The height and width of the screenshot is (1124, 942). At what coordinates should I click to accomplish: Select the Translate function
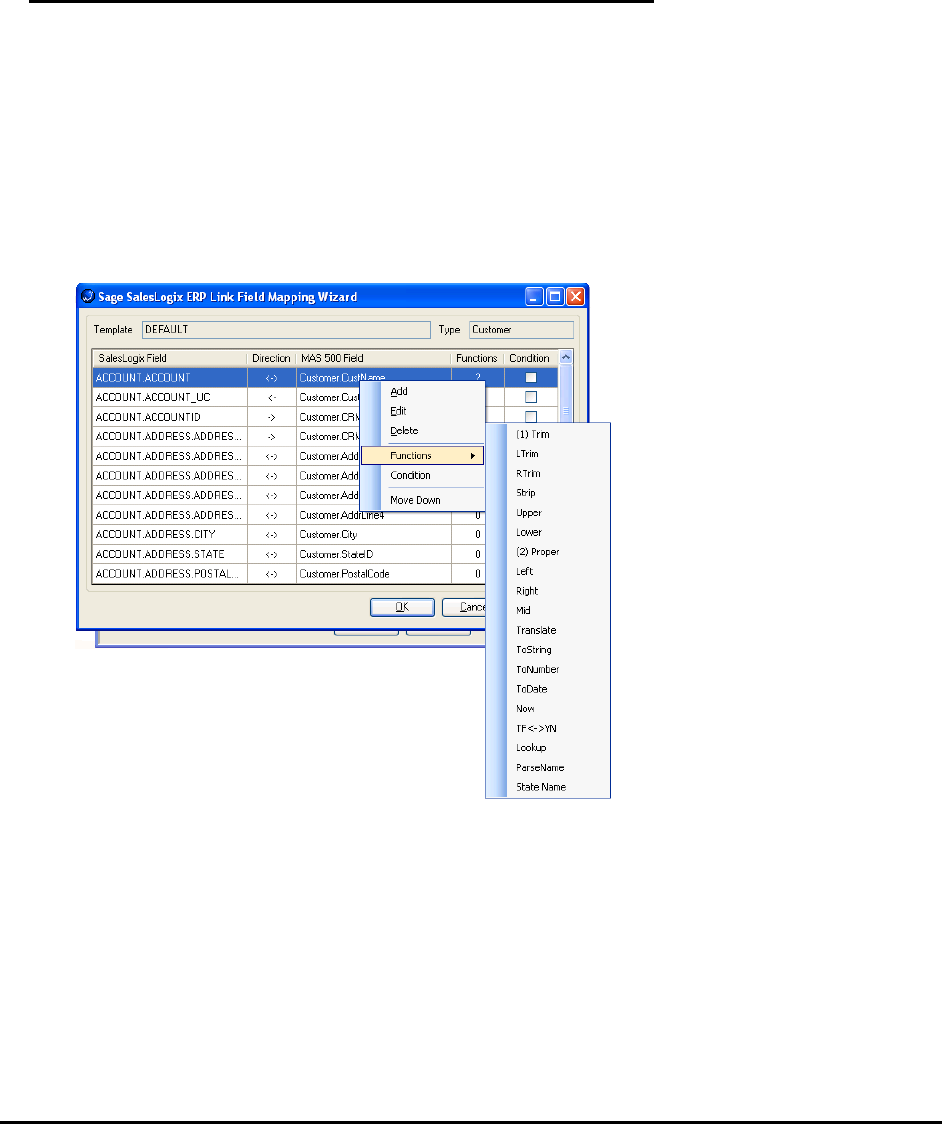point(548,630)
